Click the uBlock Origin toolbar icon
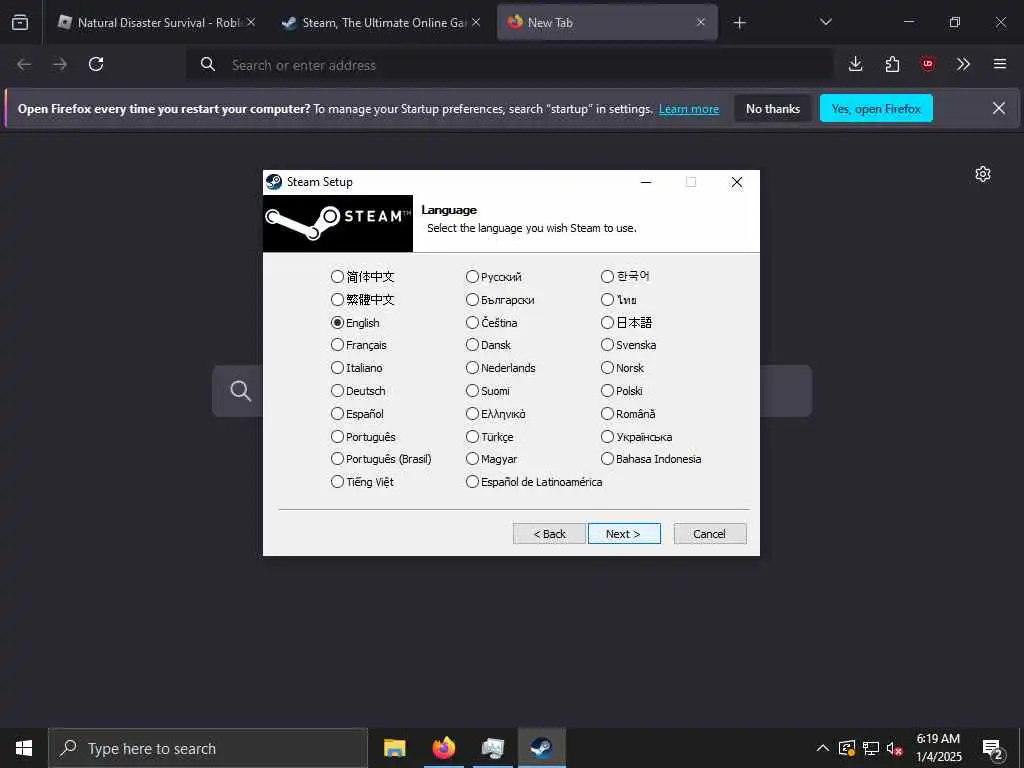 click(x=927, y=64)
